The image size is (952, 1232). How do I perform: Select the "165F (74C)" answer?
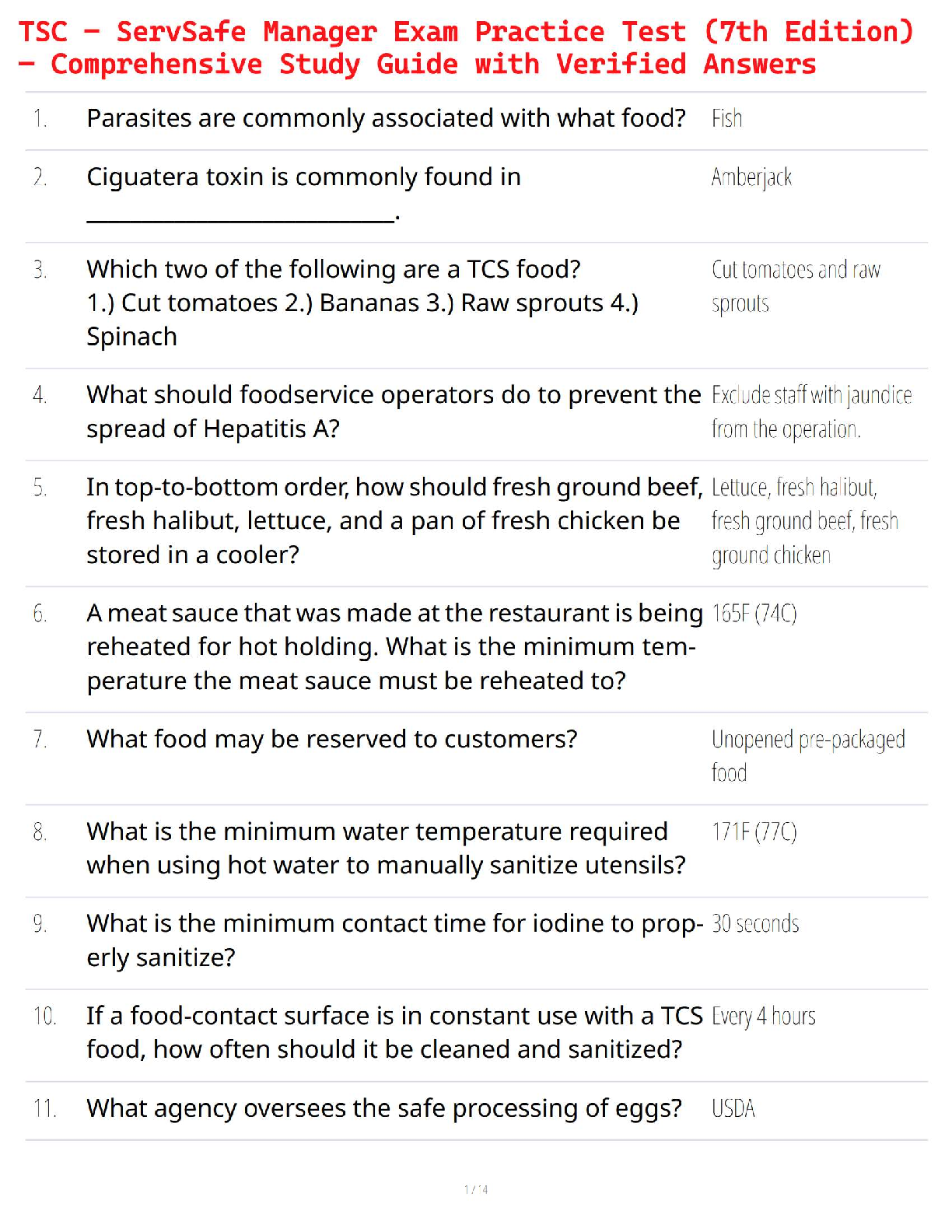[x=754, y=614]
